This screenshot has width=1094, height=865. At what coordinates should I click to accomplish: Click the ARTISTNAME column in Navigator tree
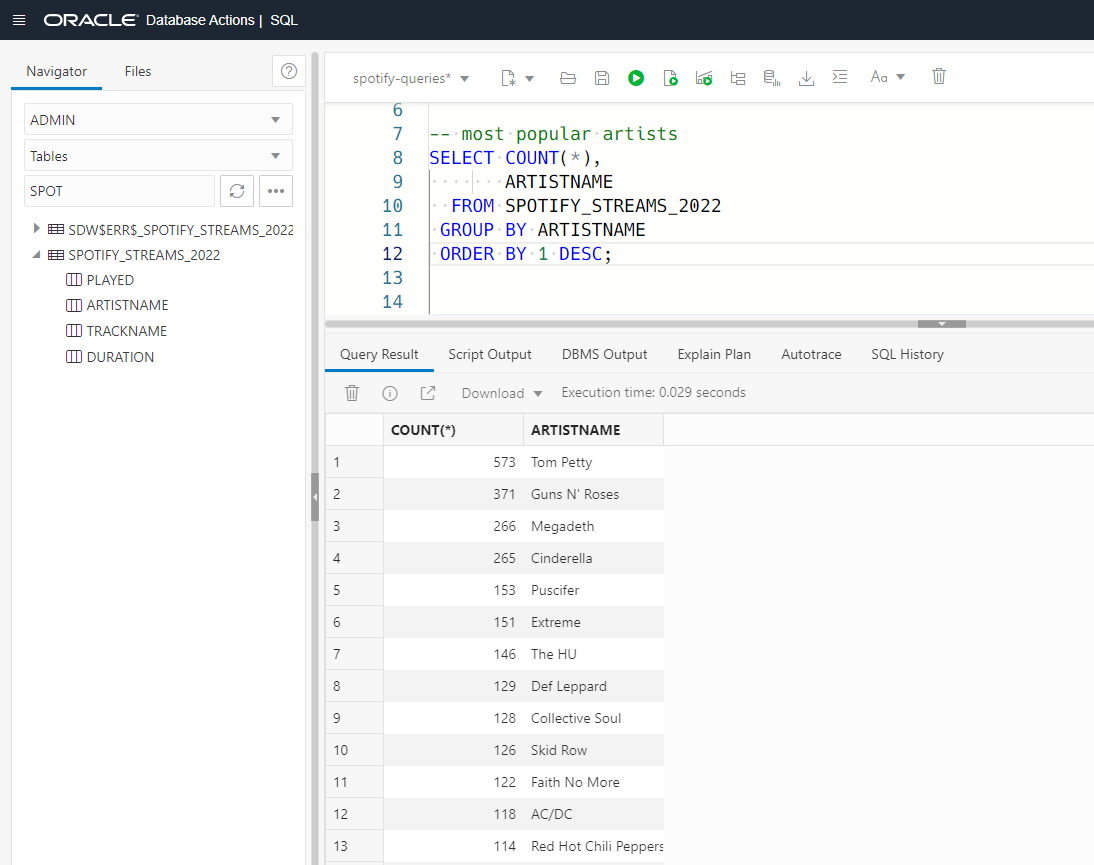(127, 305)
